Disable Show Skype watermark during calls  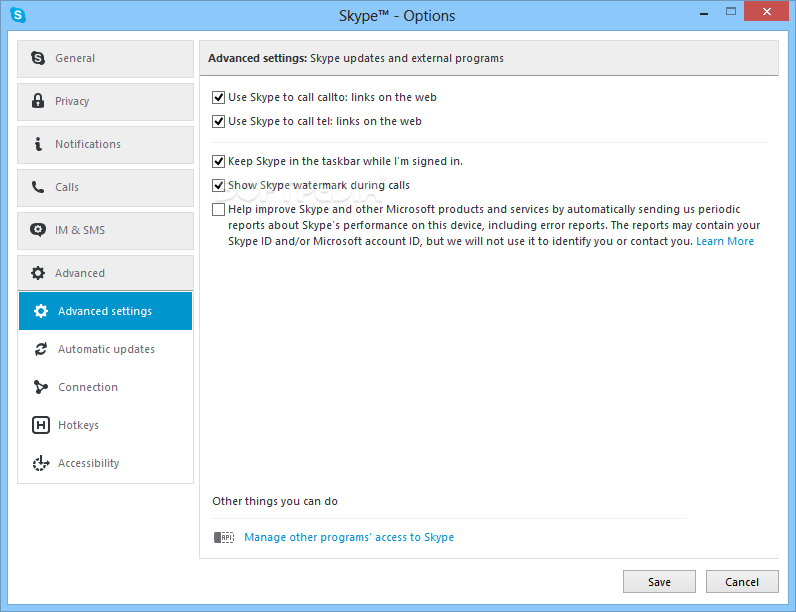pyautogui.click(x=218, y=185)
